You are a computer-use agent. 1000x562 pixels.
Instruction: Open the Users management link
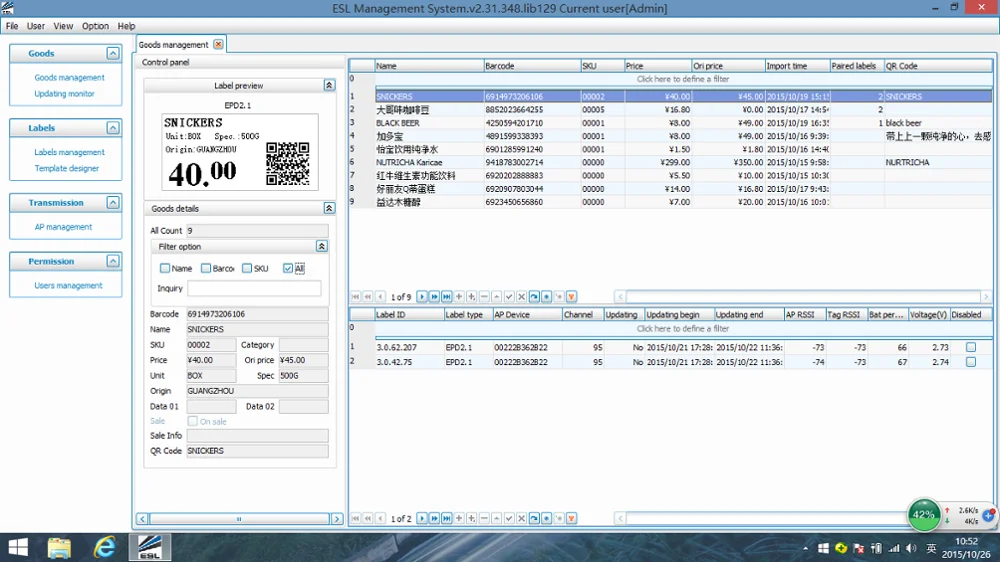click(x=68, y=286)
